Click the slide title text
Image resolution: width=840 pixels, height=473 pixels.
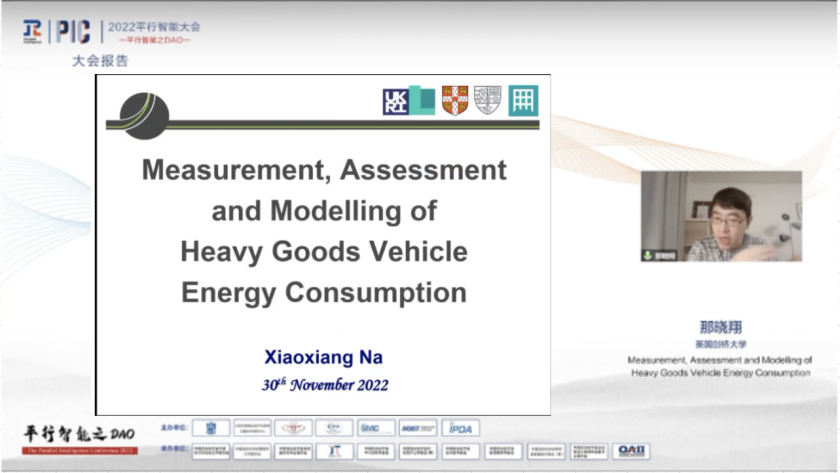323,231
